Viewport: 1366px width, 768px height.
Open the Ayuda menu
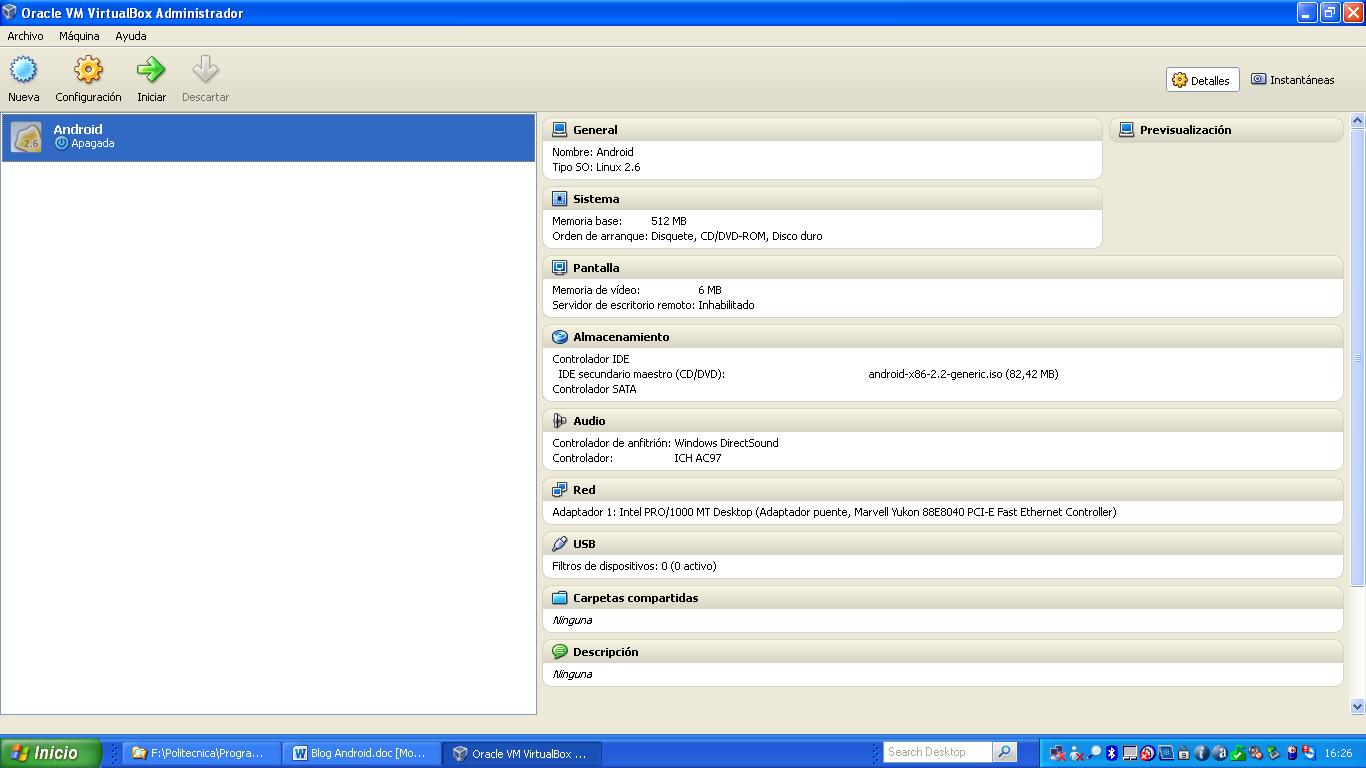tap(131, 36)
